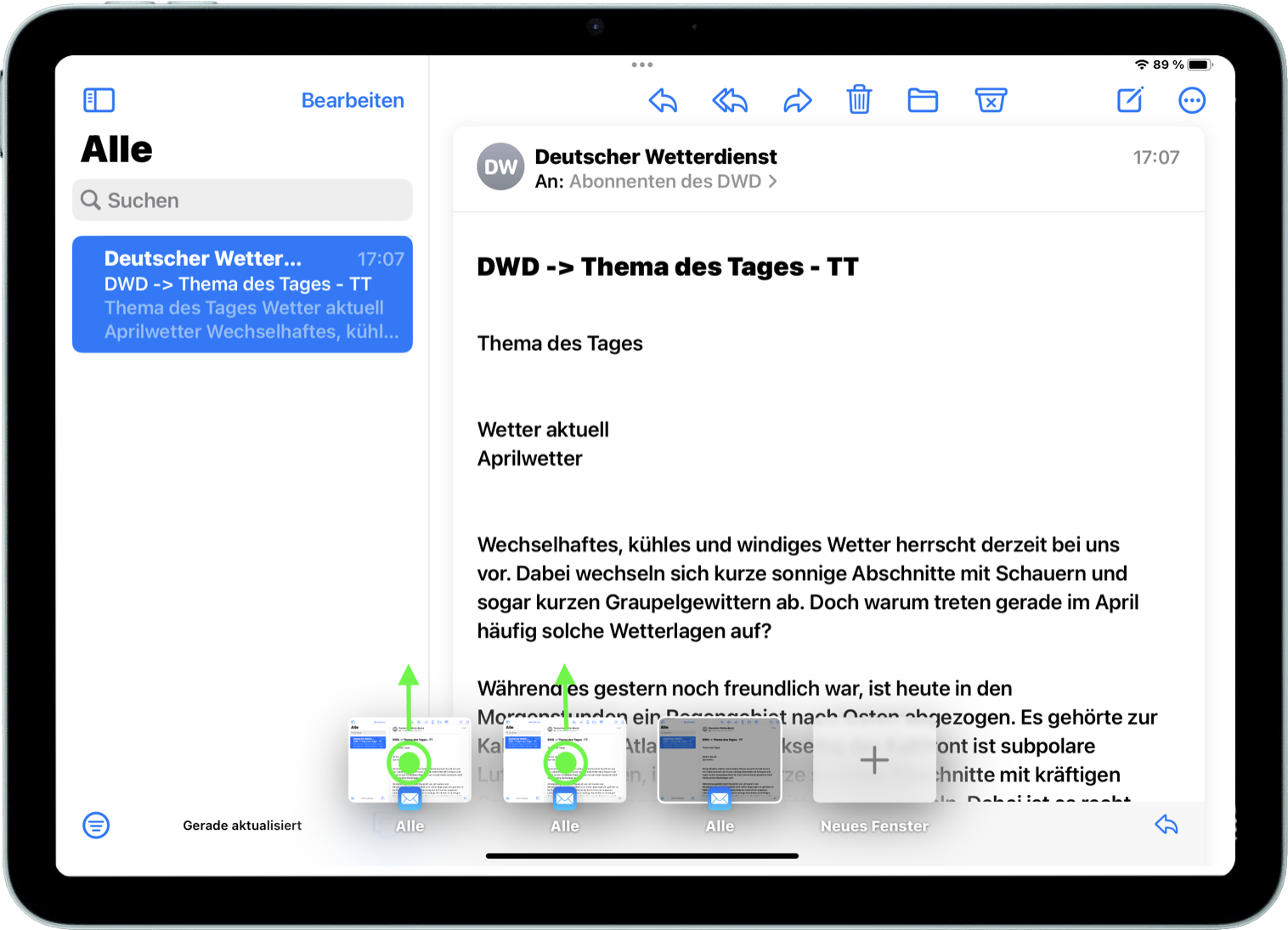Open the multitasking three-dot menu
This screenshot has width=1288, height=930.
click(x=642, y=65)
